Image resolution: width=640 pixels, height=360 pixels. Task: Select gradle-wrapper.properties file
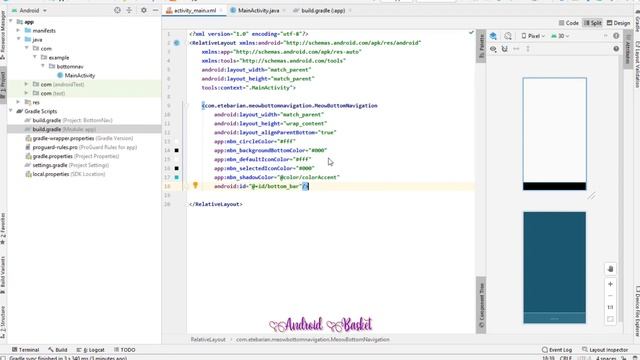pyautogui.click(x=79, y=138)
